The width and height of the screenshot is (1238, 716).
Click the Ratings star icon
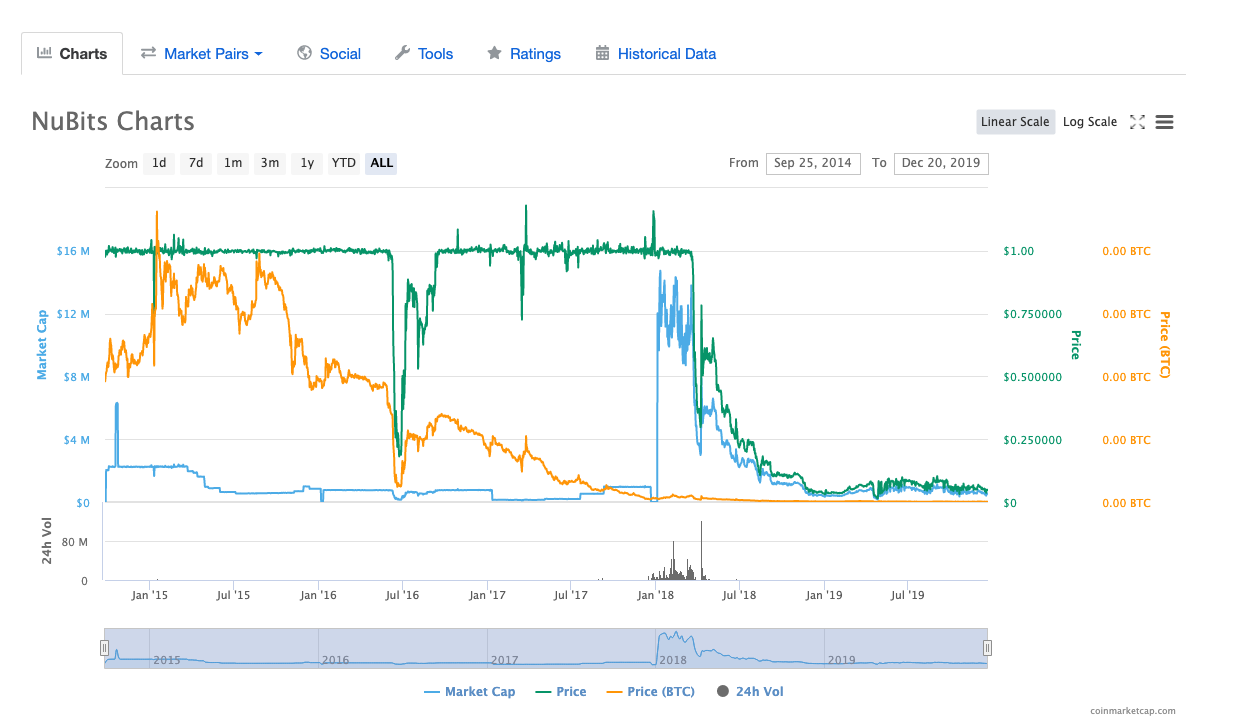click(x=494, y=53)
